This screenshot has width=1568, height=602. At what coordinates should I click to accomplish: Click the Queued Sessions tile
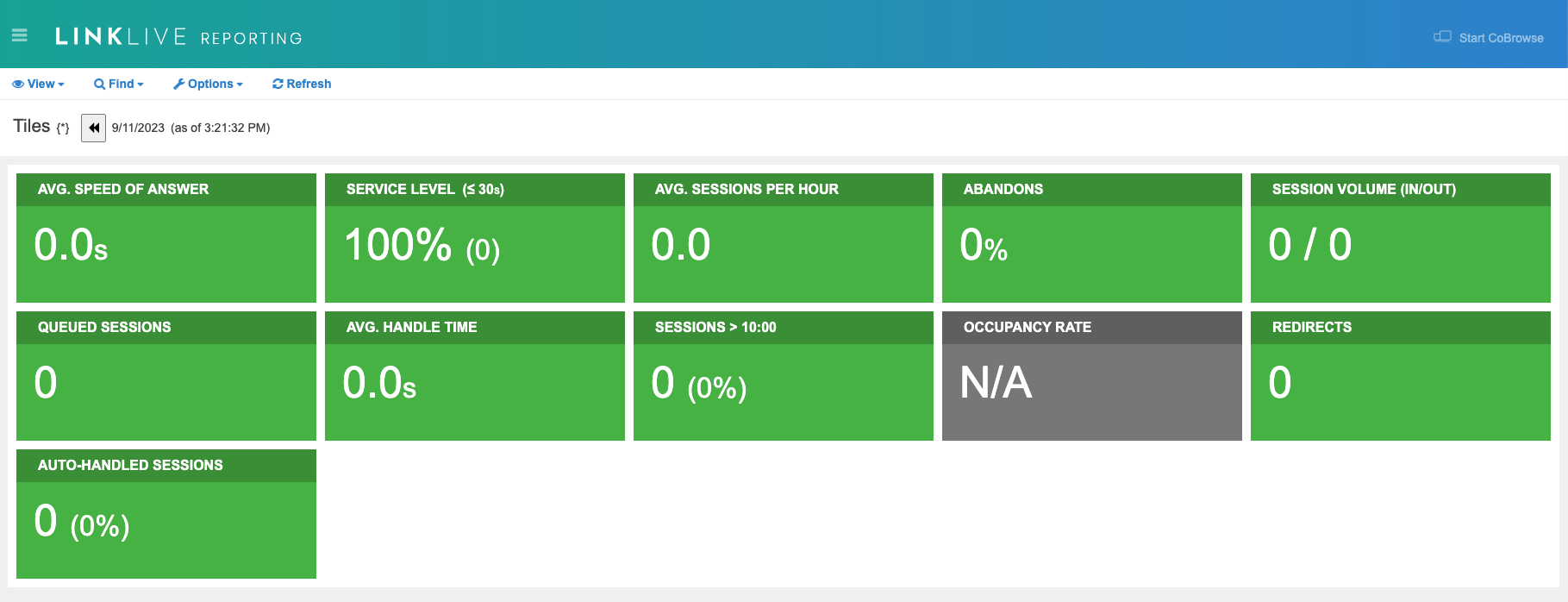[166, 376]
